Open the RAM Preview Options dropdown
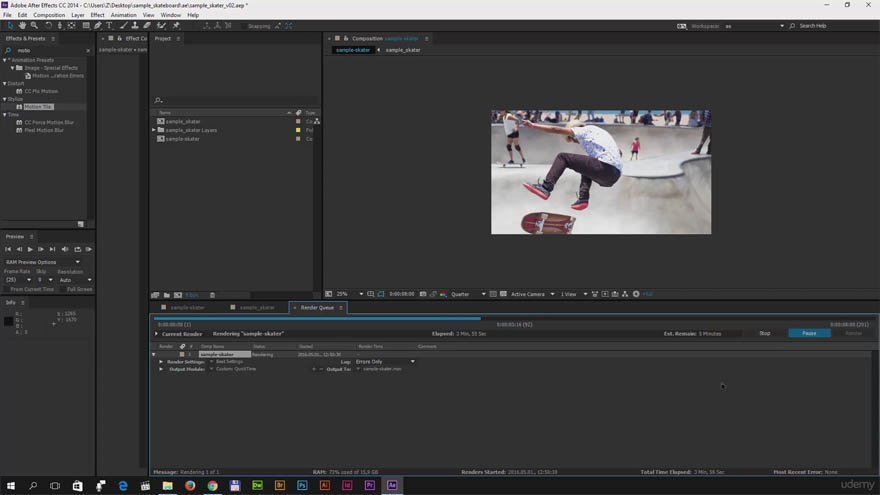The width and height of the screenshot is (880, 495). pos(43,262)
